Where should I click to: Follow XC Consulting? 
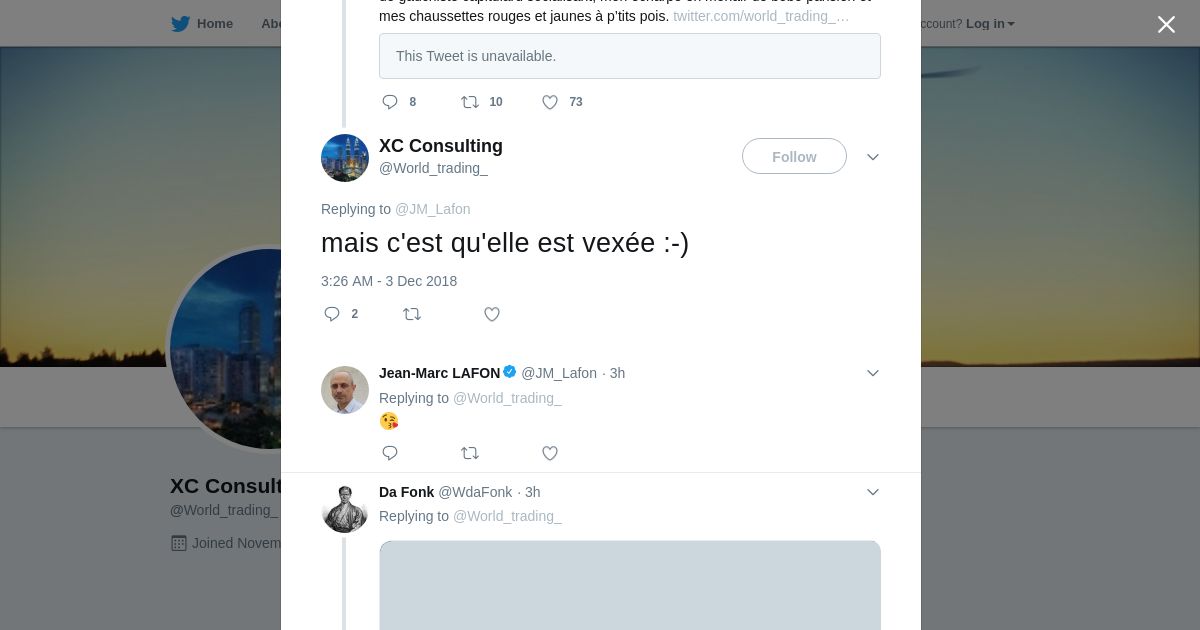794,157
